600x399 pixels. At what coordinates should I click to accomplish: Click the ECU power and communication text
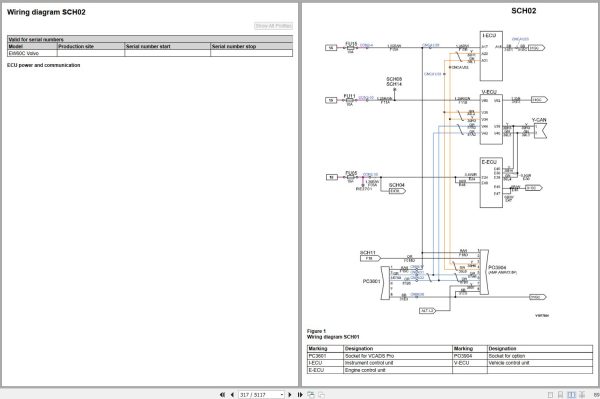(x=44, y=65)
